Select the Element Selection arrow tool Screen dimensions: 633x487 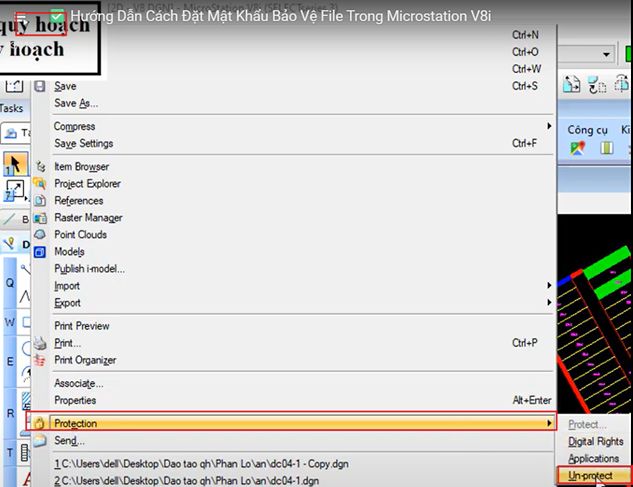15,164
